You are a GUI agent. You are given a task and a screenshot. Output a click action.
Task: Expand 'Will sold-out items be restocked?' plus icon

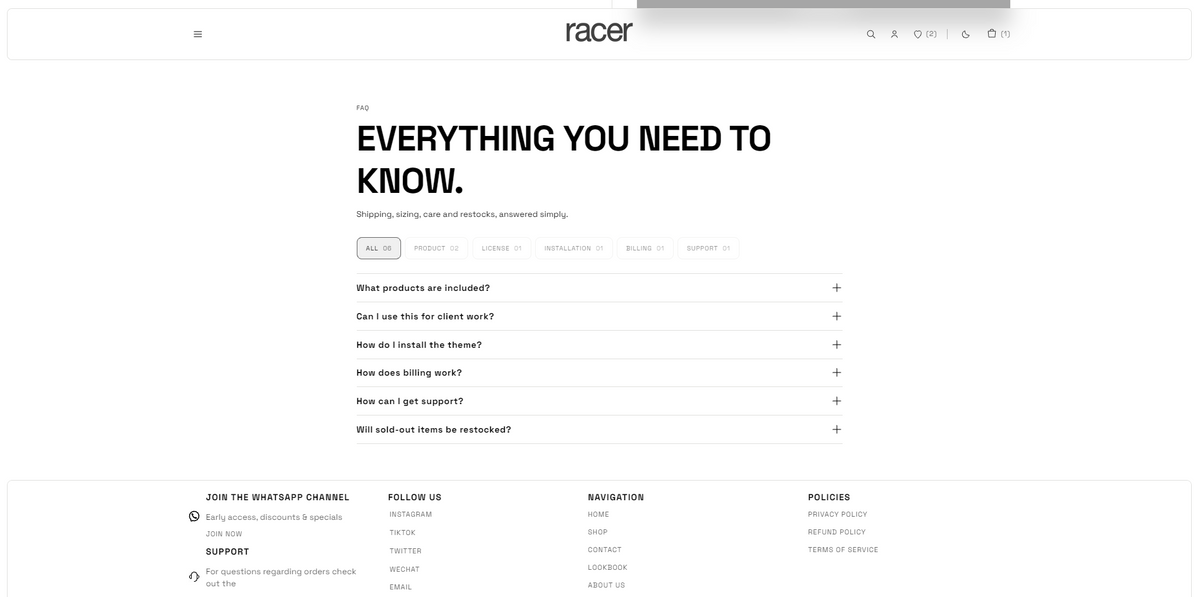[836, 429]
